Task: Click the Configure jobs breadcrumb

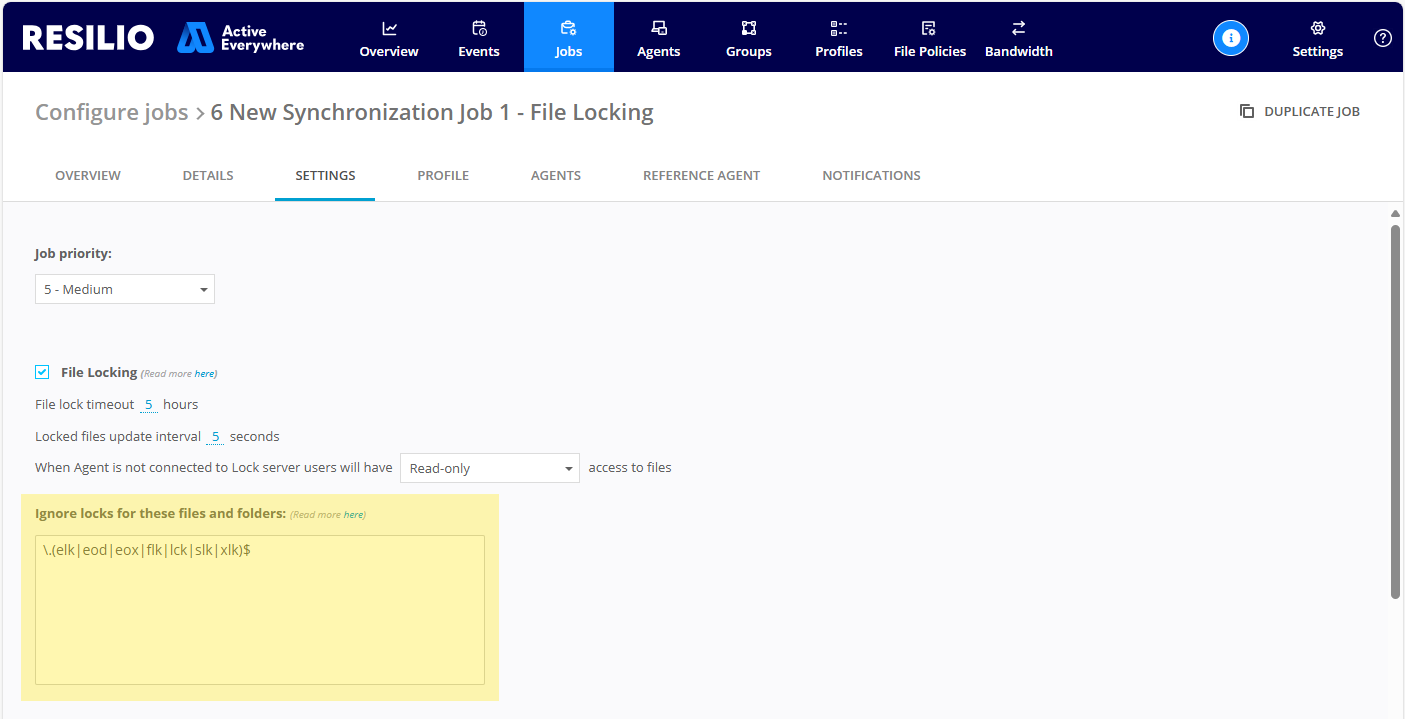Action: tap(111, 112)
